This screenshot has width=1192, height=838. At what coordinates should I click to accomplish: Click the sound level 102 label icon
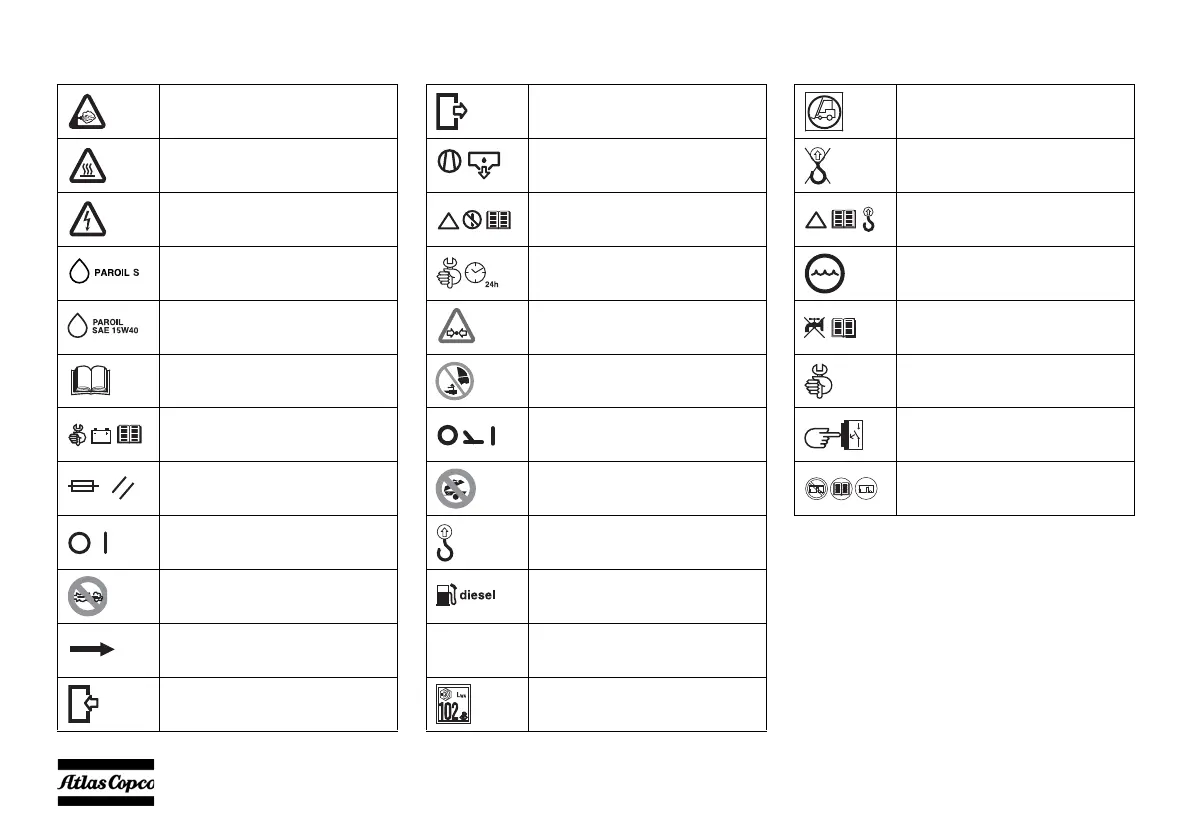(453, 704)
